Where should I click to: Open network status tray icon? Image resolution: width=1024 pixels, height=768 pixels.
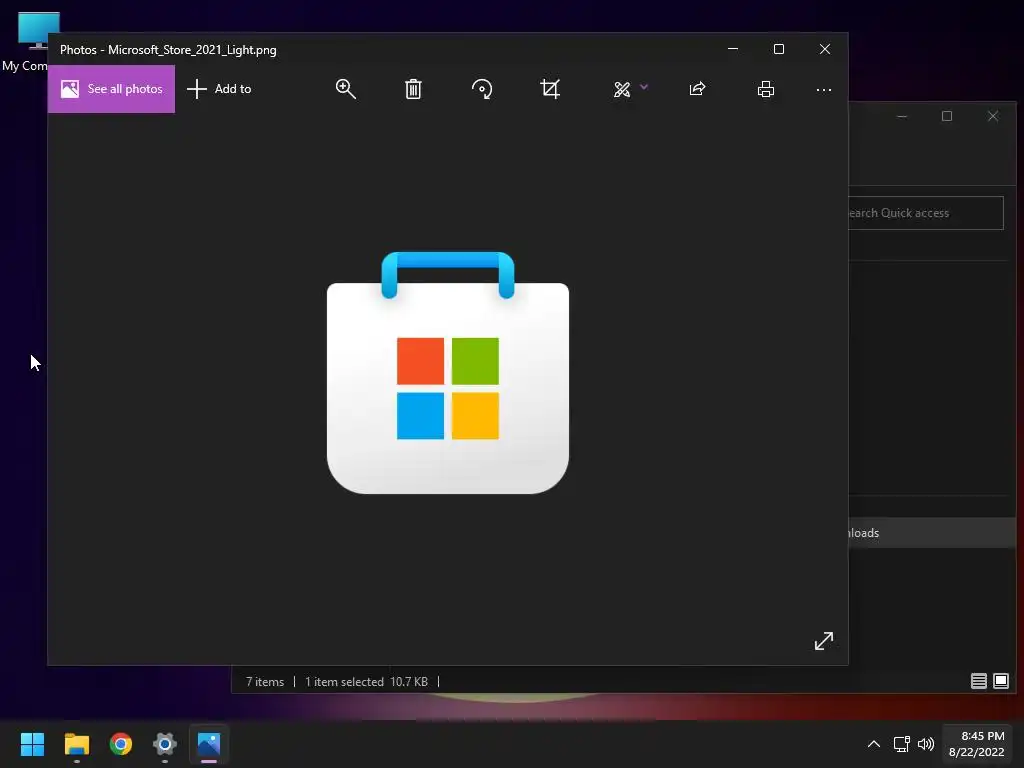(902, 744)
